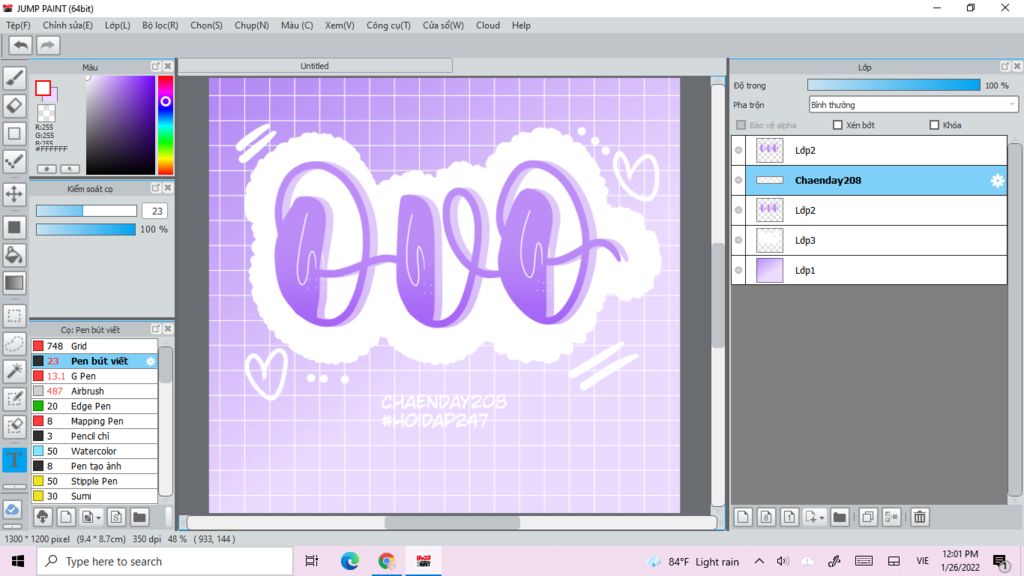Select the Airbrush brush

[95, 391]
